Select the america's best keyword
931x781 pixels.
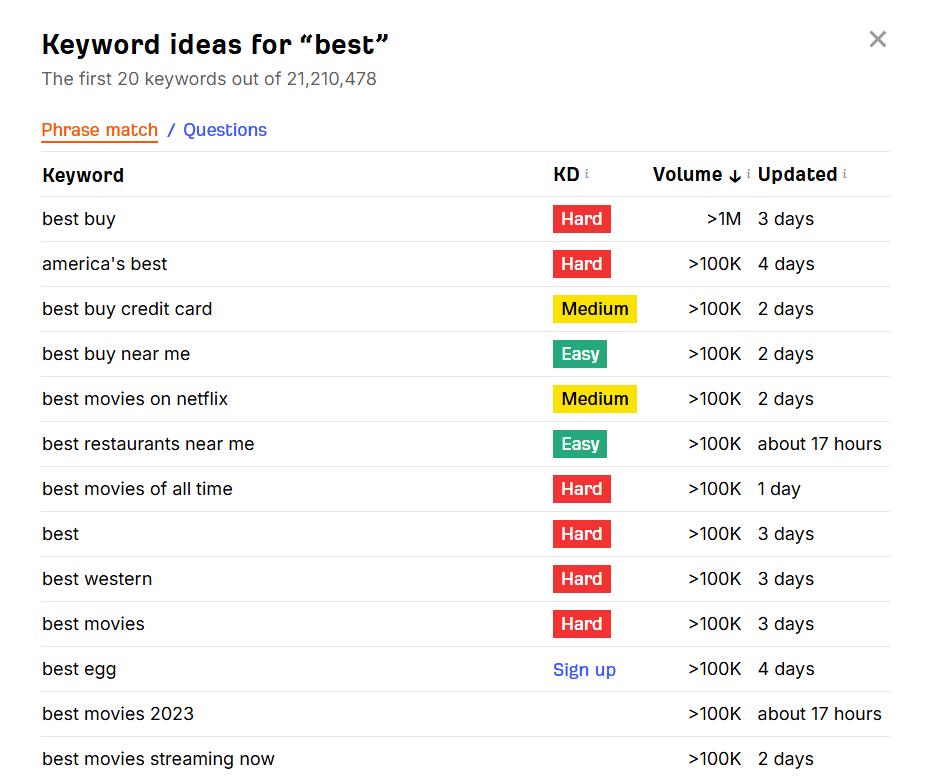coord(105,264)
